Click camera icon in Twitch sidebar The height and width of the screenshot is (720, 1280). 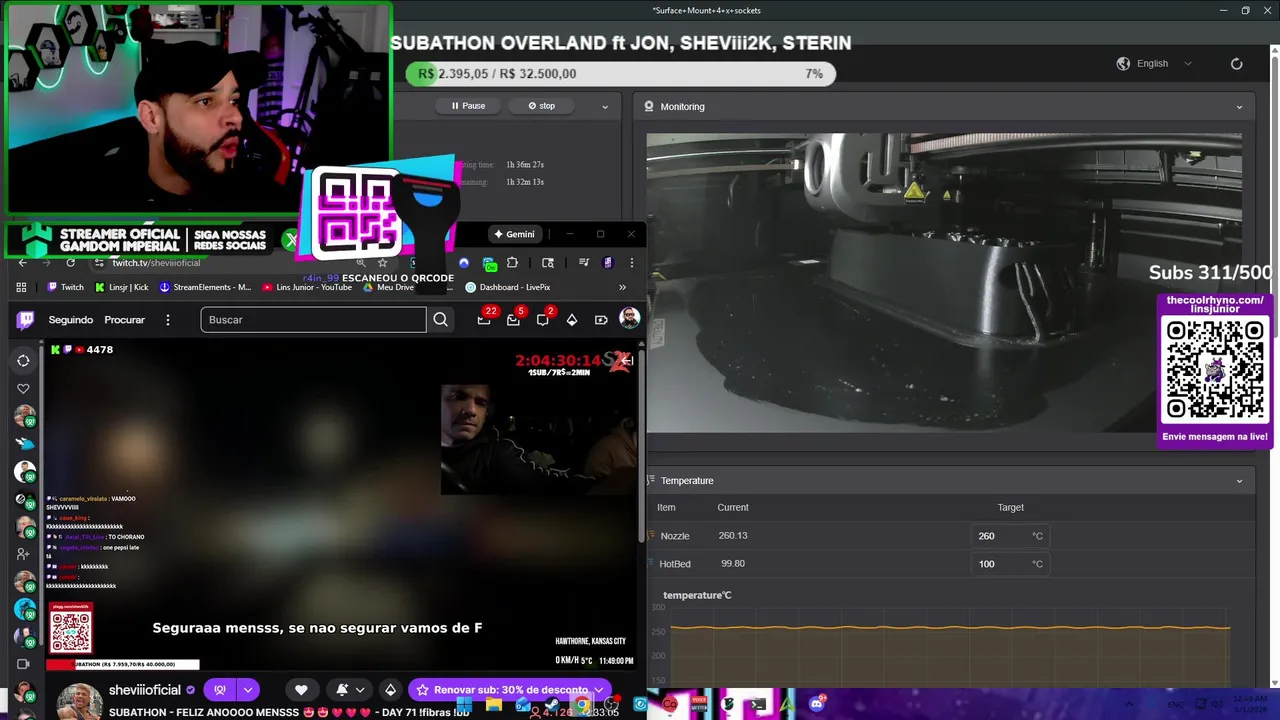click(23, 664)
